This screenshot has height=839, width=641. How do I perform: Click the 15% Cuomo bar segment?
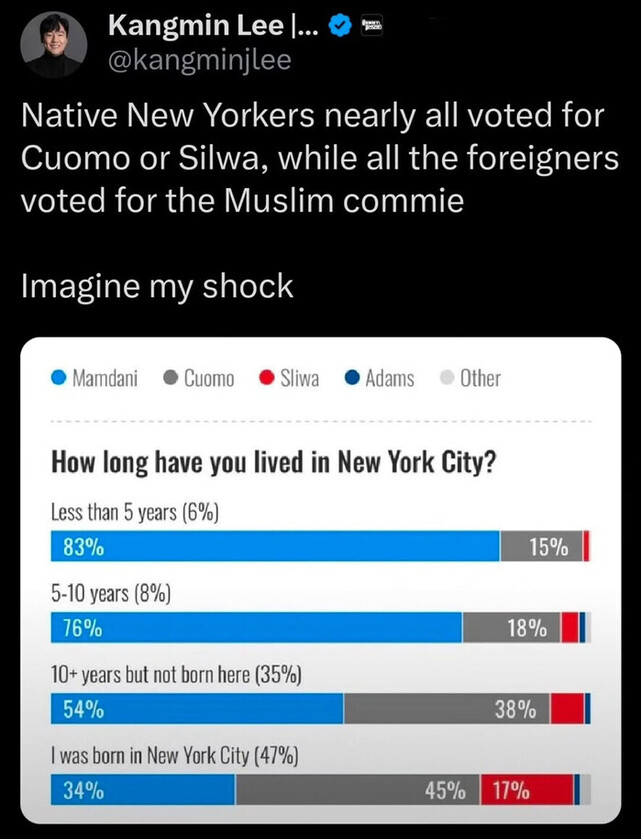pyautogui.click(x=540, y=547)
